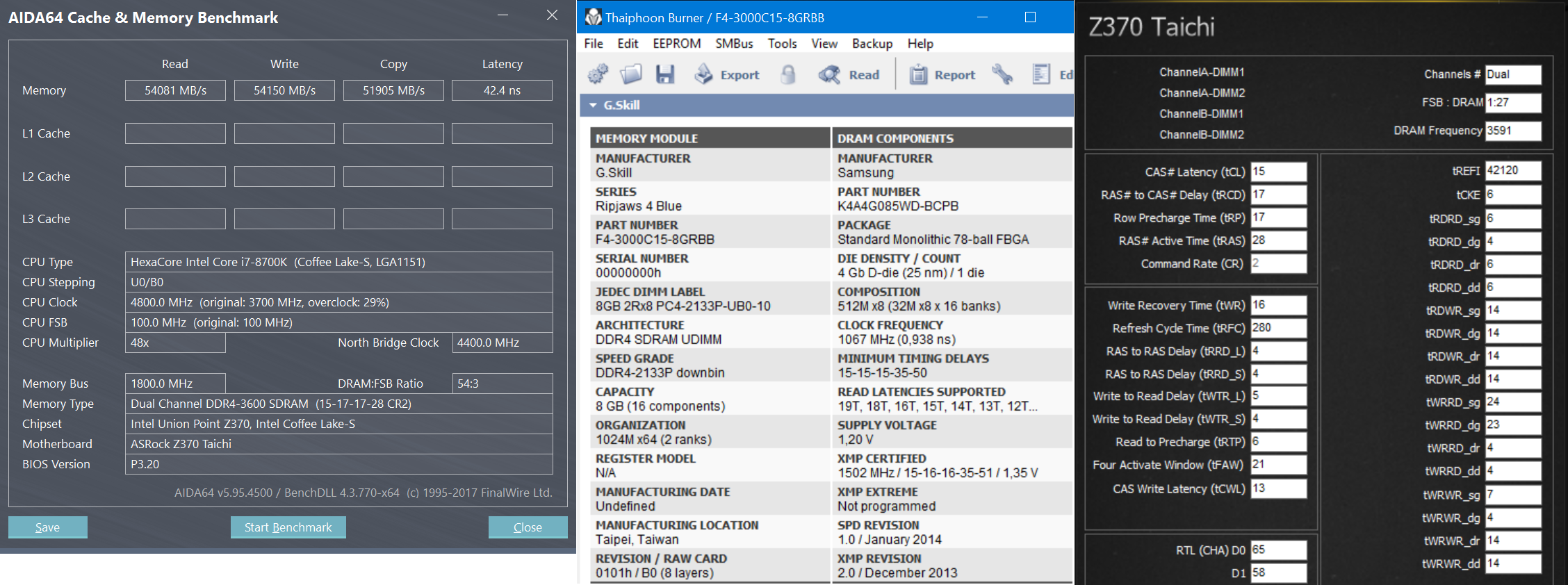This screenshot has width=1568, height=585.
Task: Minimize the AIDA64 Cache & Memory Benchmark window
Action: coord(503,15)
